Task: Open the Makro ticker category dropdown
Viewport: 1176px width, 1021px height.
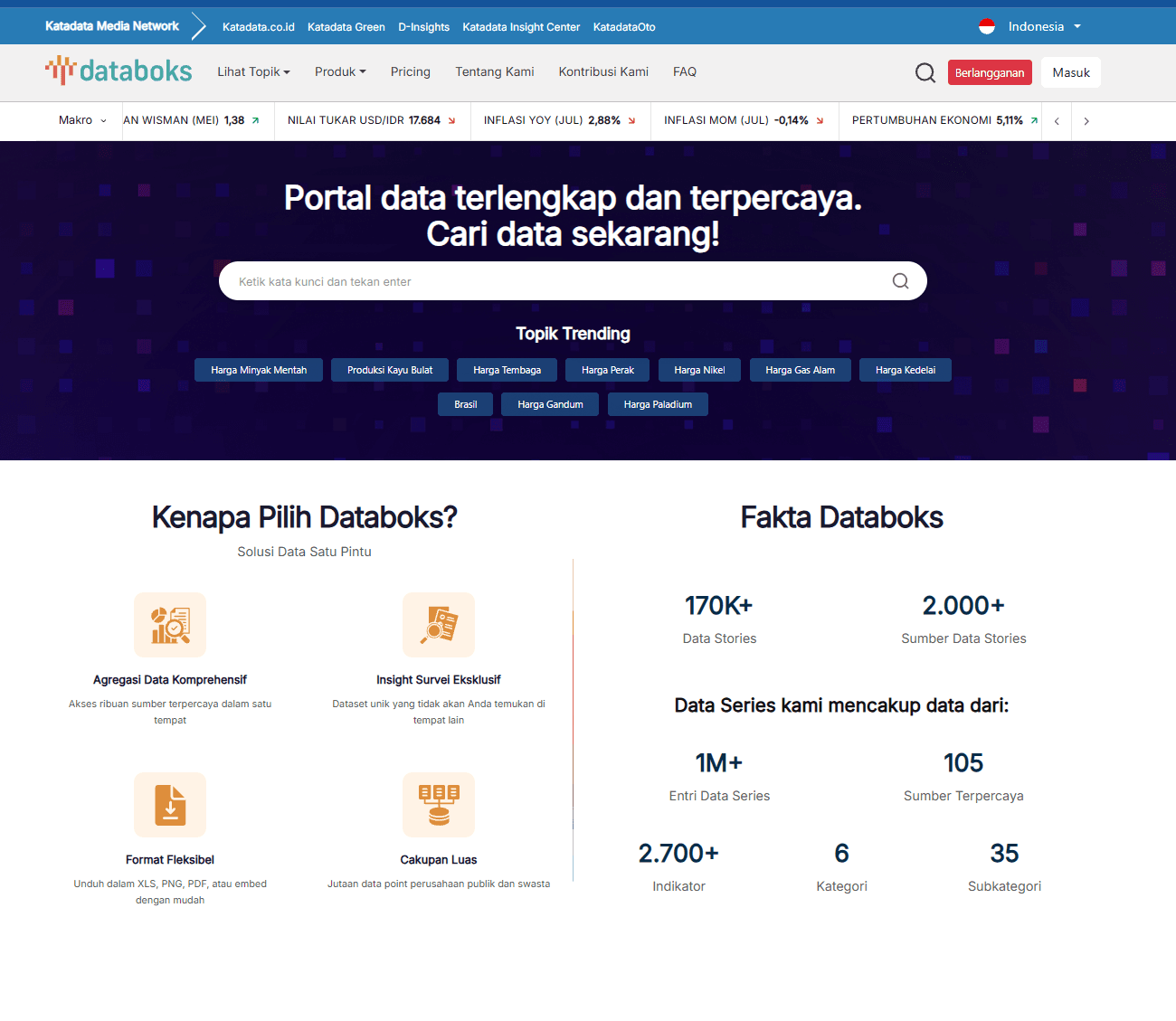Action: tap(82, 120)
